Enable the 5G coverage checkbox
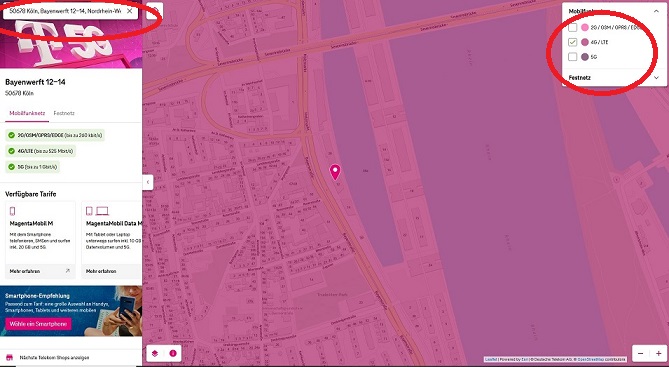 point(573,56)
